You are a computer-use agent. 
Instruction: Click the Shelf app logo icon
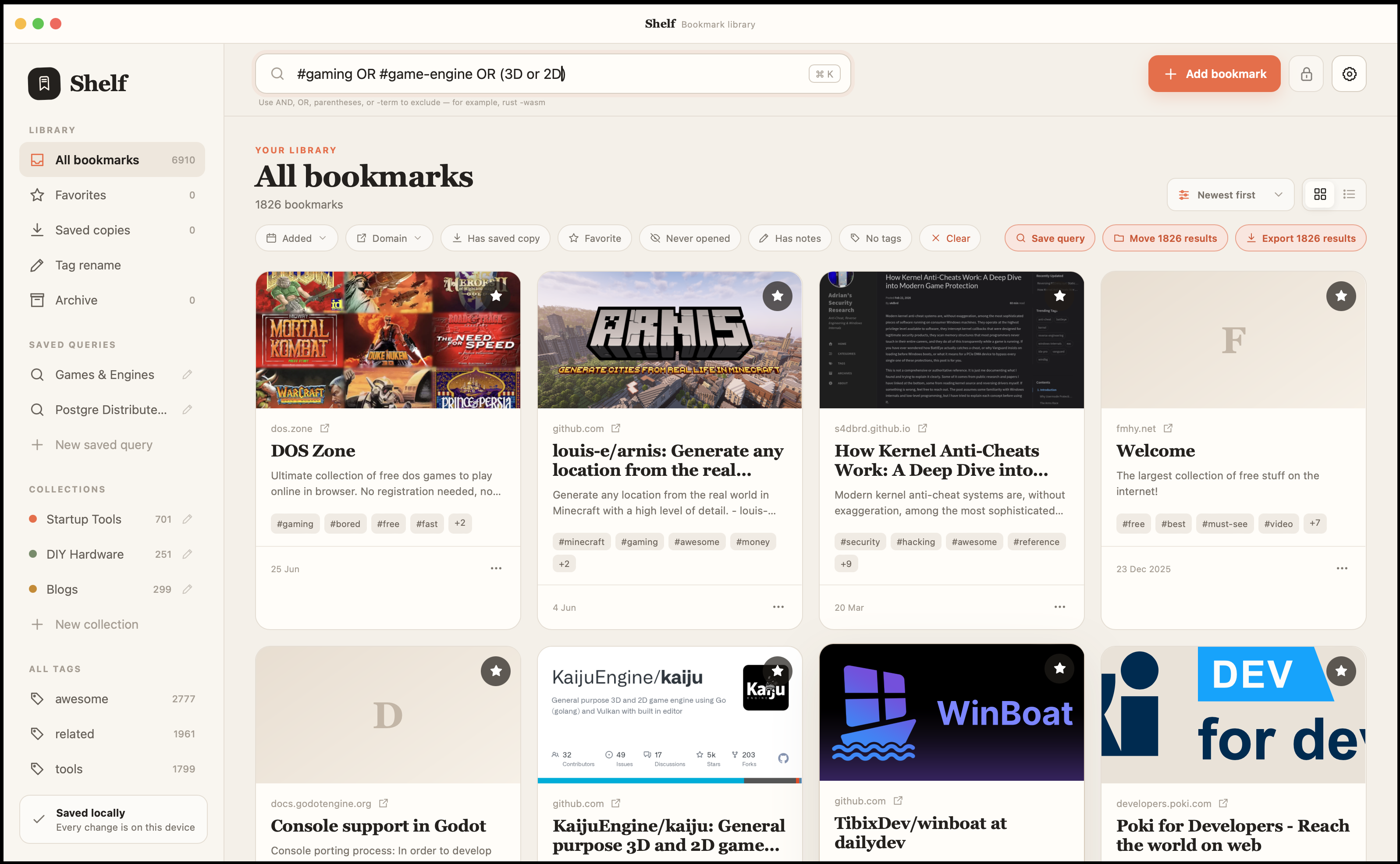(44, 83)
